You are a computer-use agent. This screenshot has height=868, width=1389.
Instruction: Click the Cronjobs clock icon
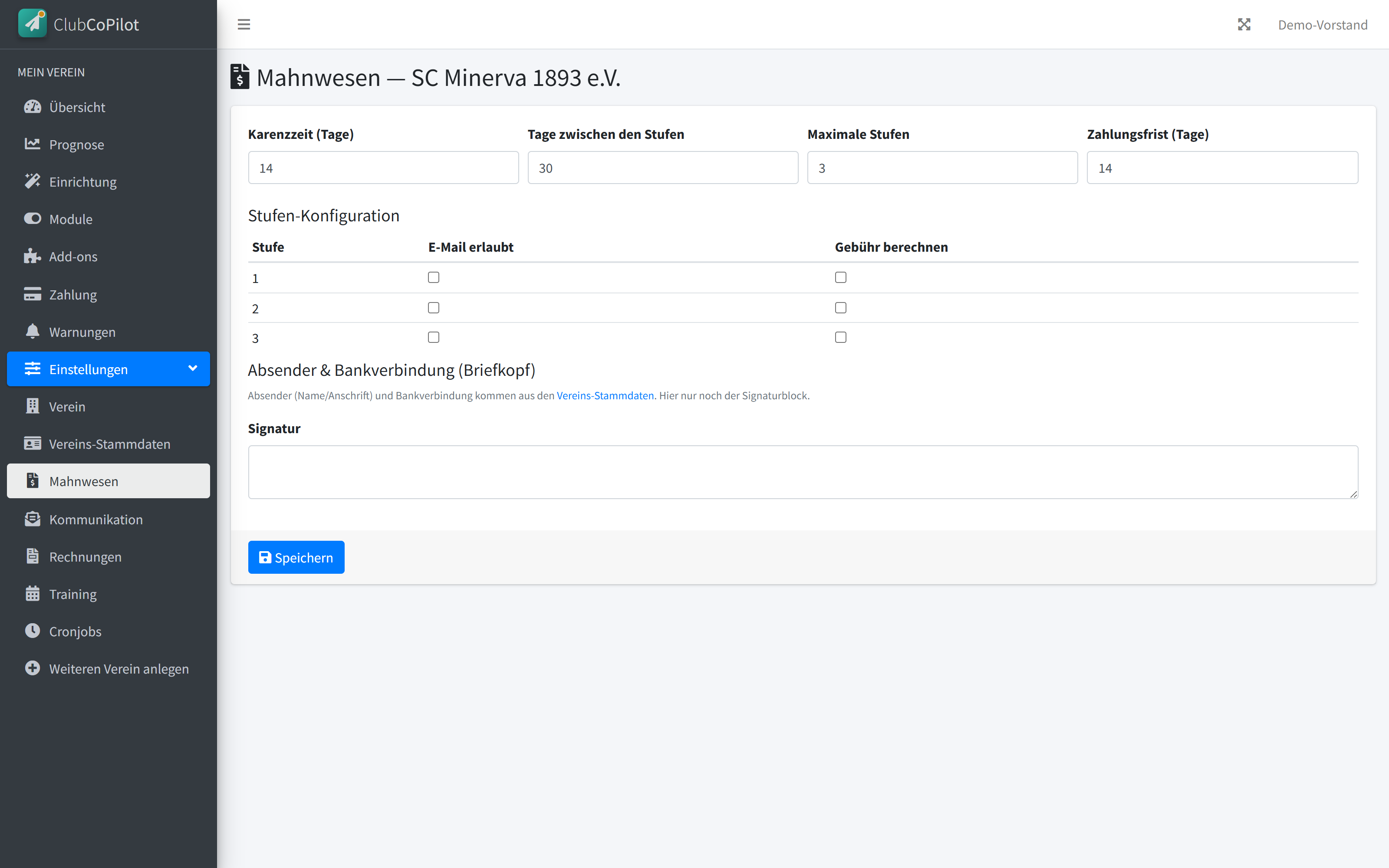[x=33, y=630]
